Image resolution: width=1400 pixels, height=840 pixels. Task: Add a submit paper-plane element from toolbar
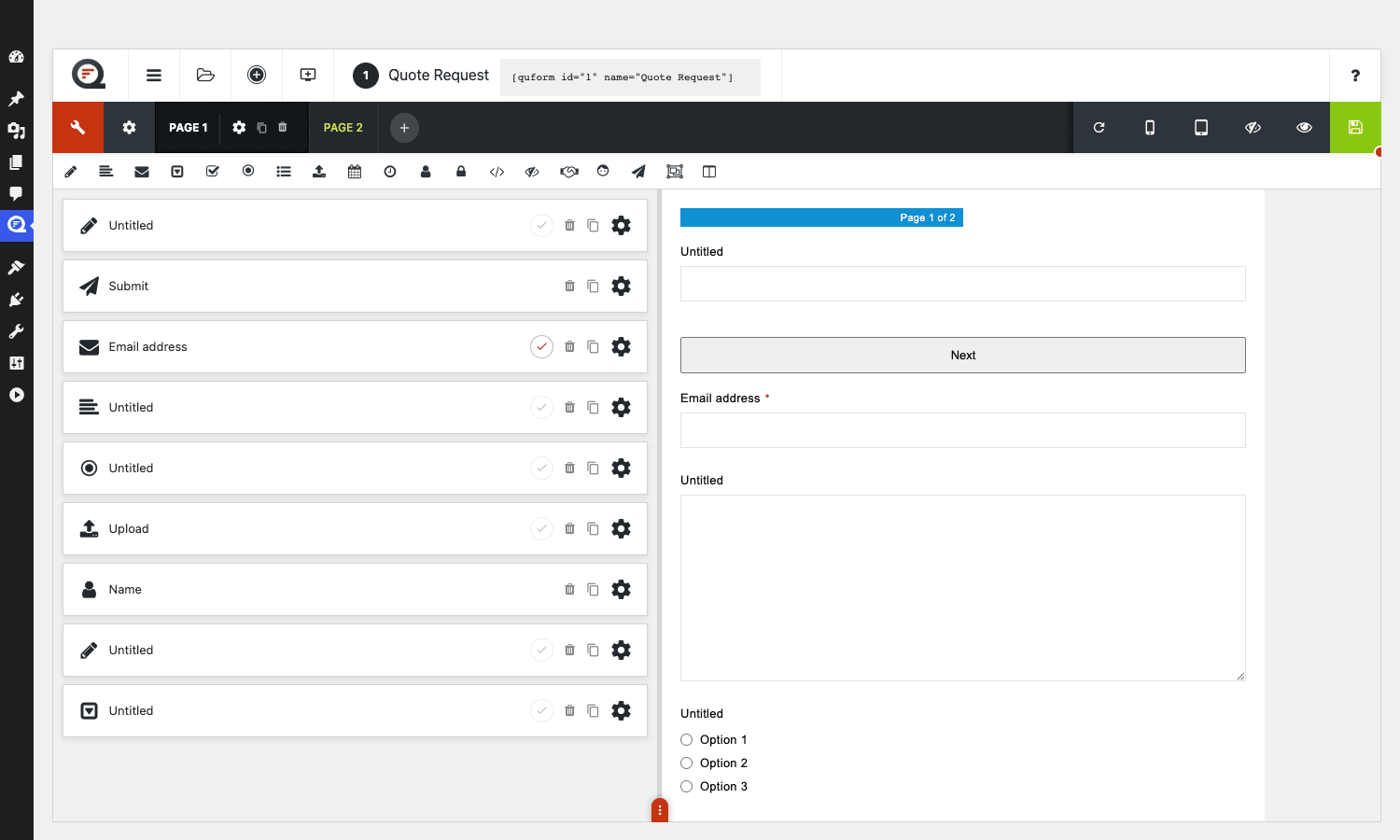click(638, 172)
